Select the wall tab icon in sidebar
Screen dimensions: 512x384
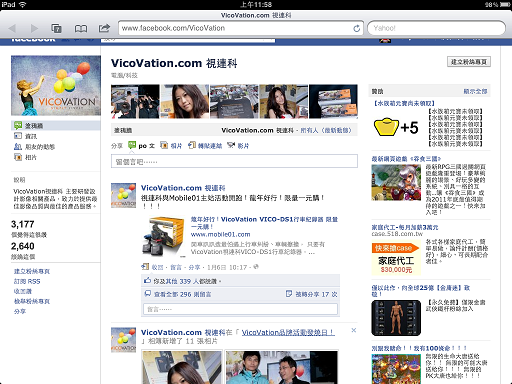point(18,126)
